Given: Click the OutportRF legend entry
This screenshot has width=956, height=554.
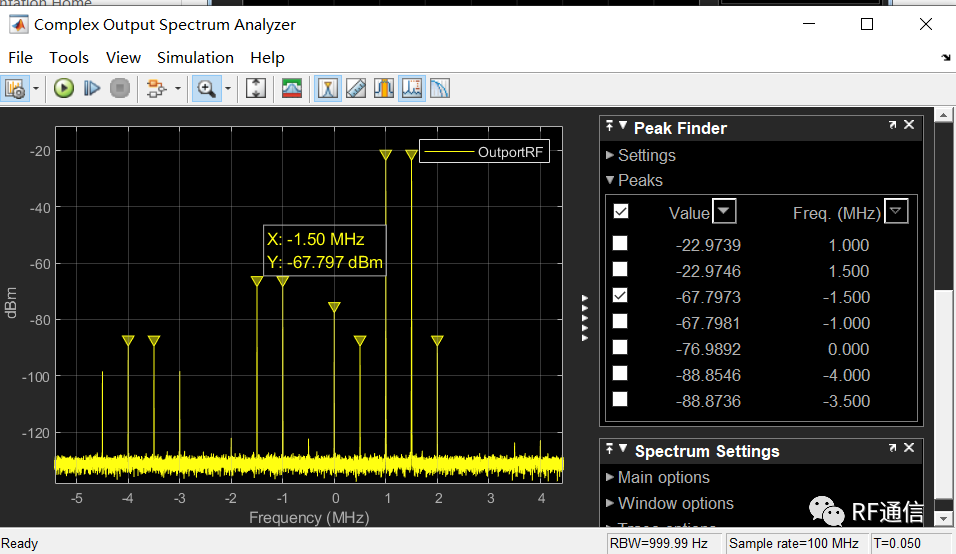Looking at the screenshot, I should pos(485,152).
